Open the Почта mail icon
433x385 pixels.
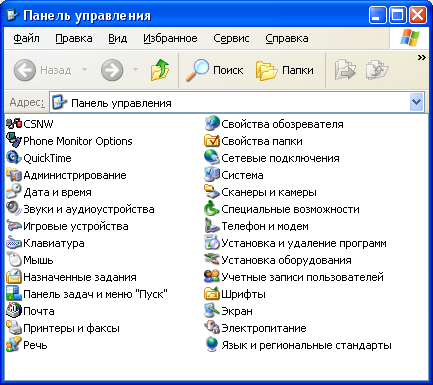[14, 311]
